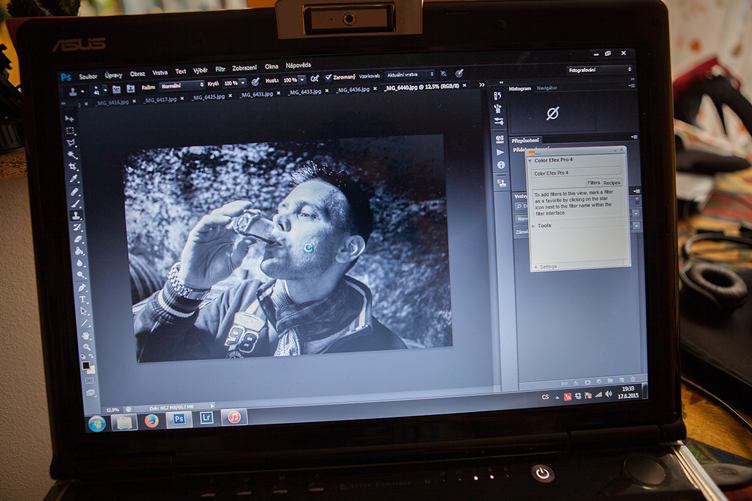The height and width of the screenshot is (501, 752).
Task: Select the Blur tool
Action: pyautogui.click(x=80, y=263)
